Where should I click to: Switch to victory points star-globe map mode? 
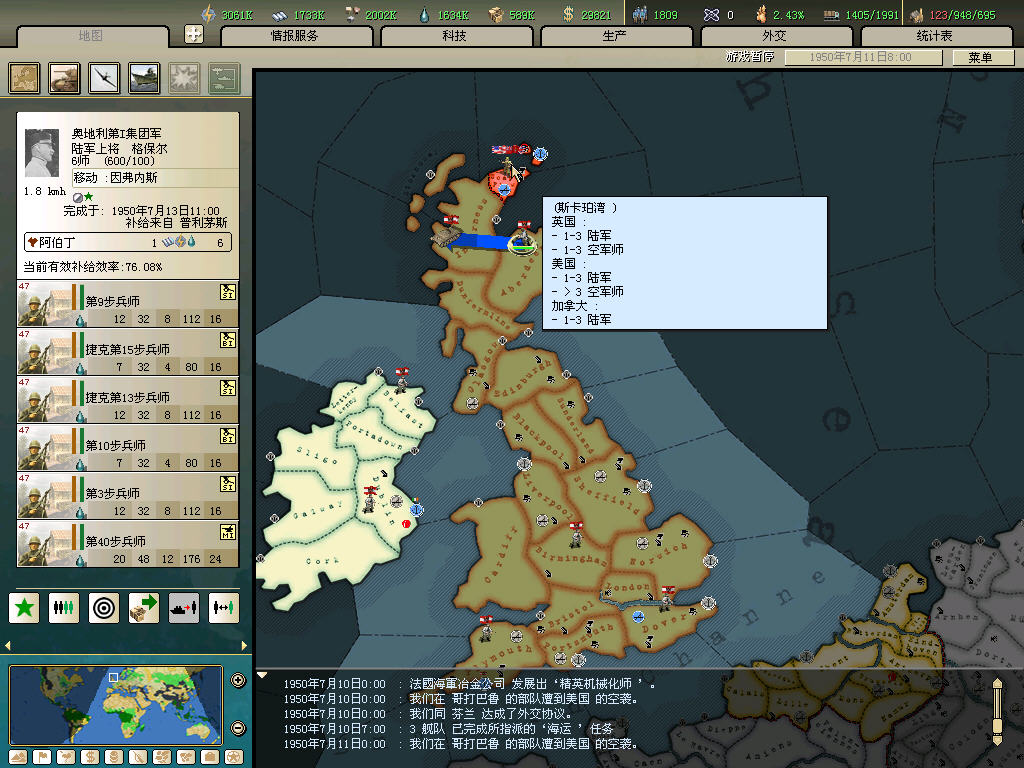[233, 758]
